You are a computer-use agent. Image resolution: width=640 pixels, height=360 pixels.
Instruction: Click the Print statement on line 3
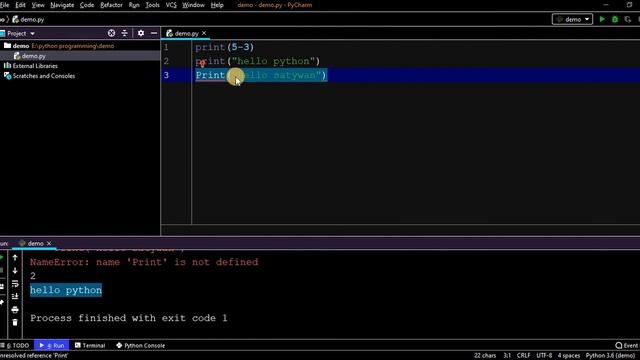(261, 75)
